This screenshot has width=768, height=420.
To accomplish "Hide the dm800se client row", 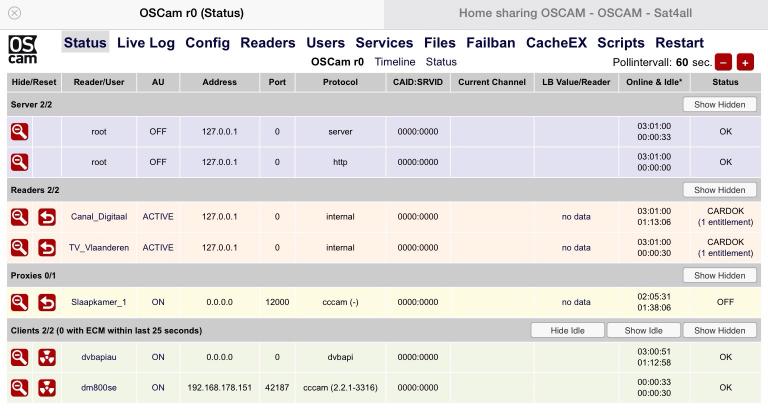I will click(x=19, y=387).
